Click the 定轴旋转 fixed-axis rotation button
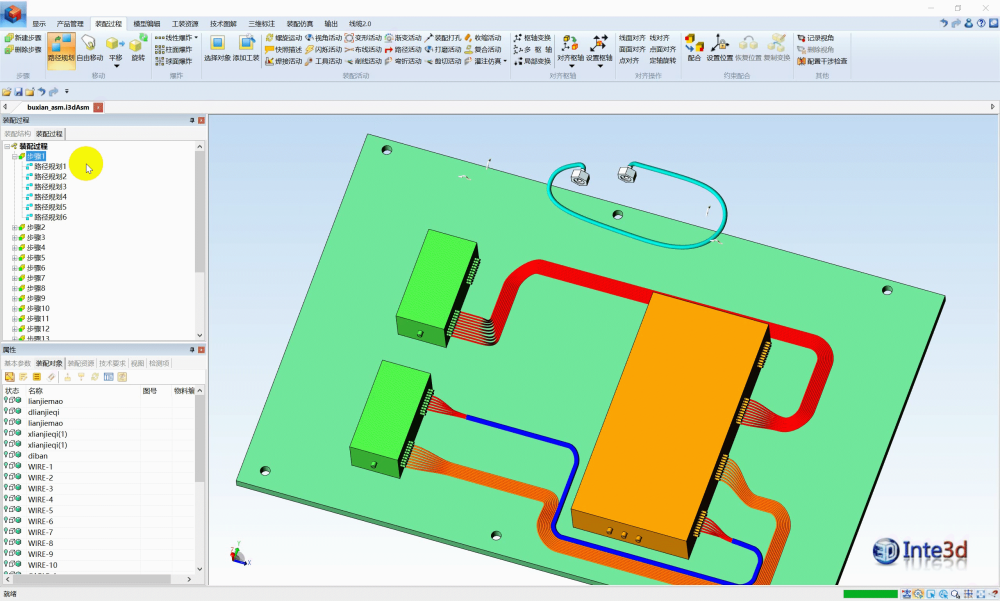 [x=663, y=61]
